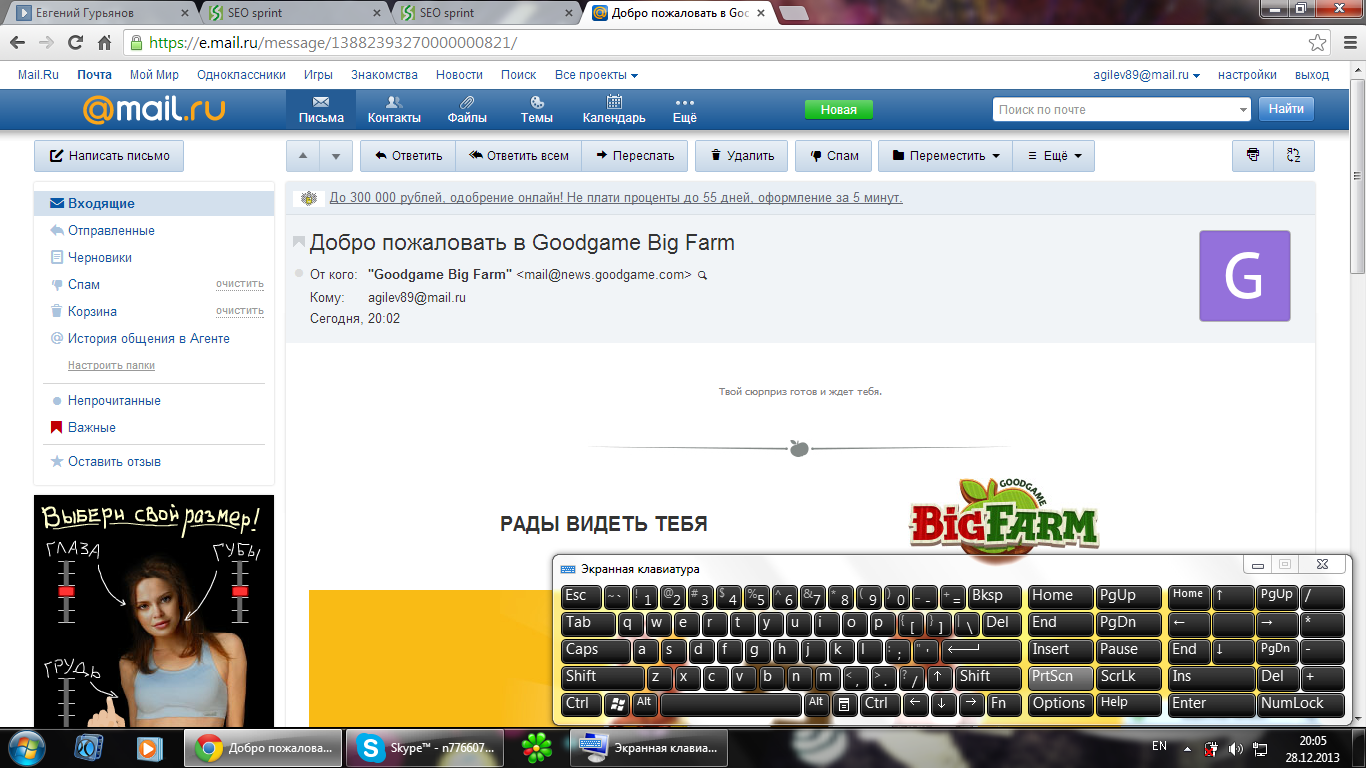Click Chrome forward arrow
This screenshot has width=1366, height=768.
[46, 43]
